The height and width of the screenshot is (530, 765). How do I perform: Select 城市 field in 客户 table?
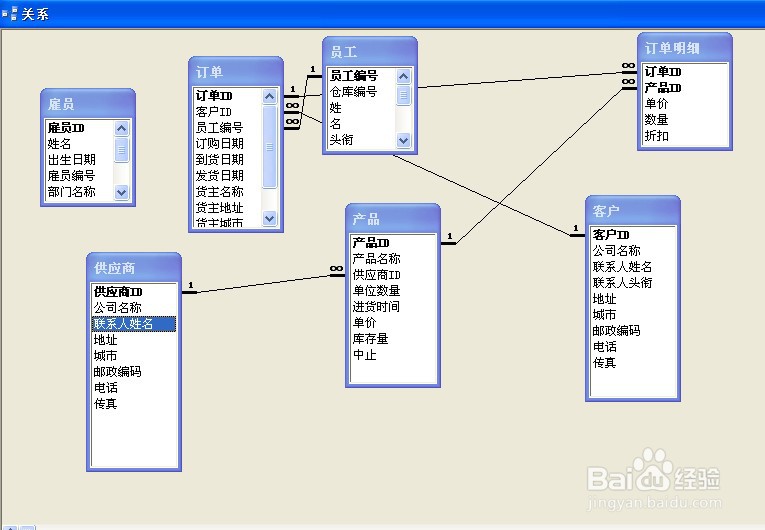coord(633,315)
